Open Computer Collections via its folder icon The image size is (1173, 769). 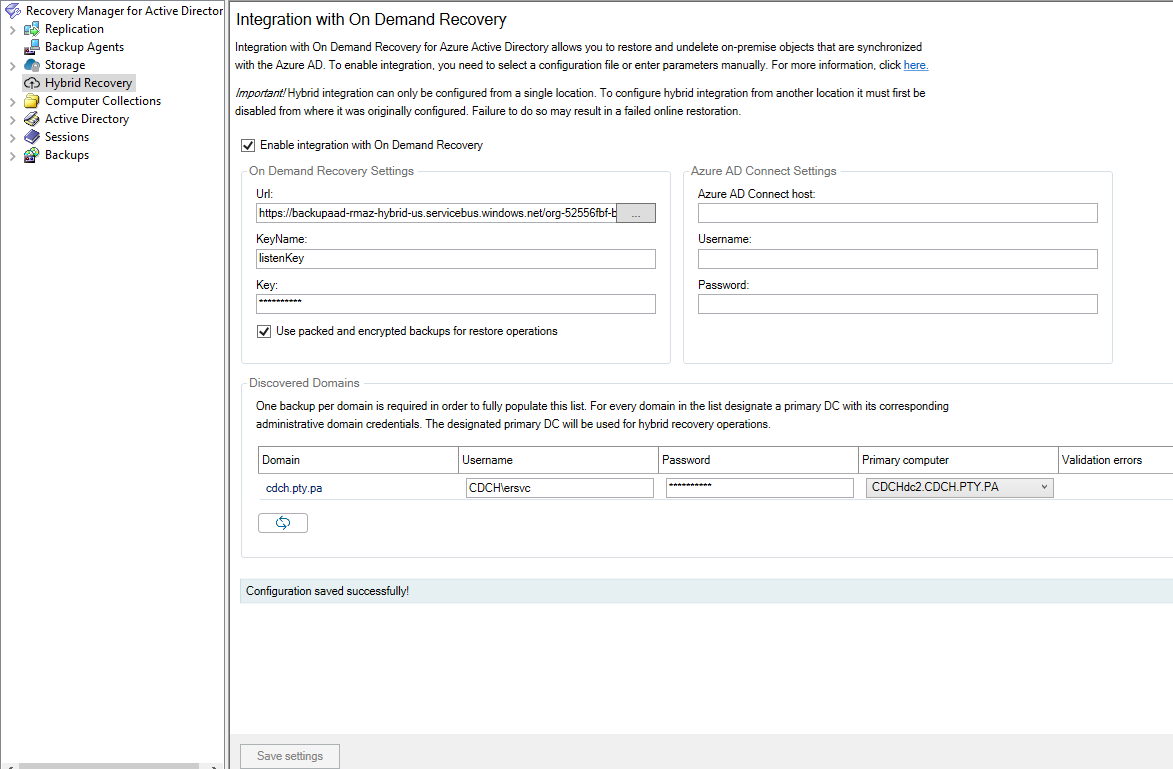(x=31, y=100)
